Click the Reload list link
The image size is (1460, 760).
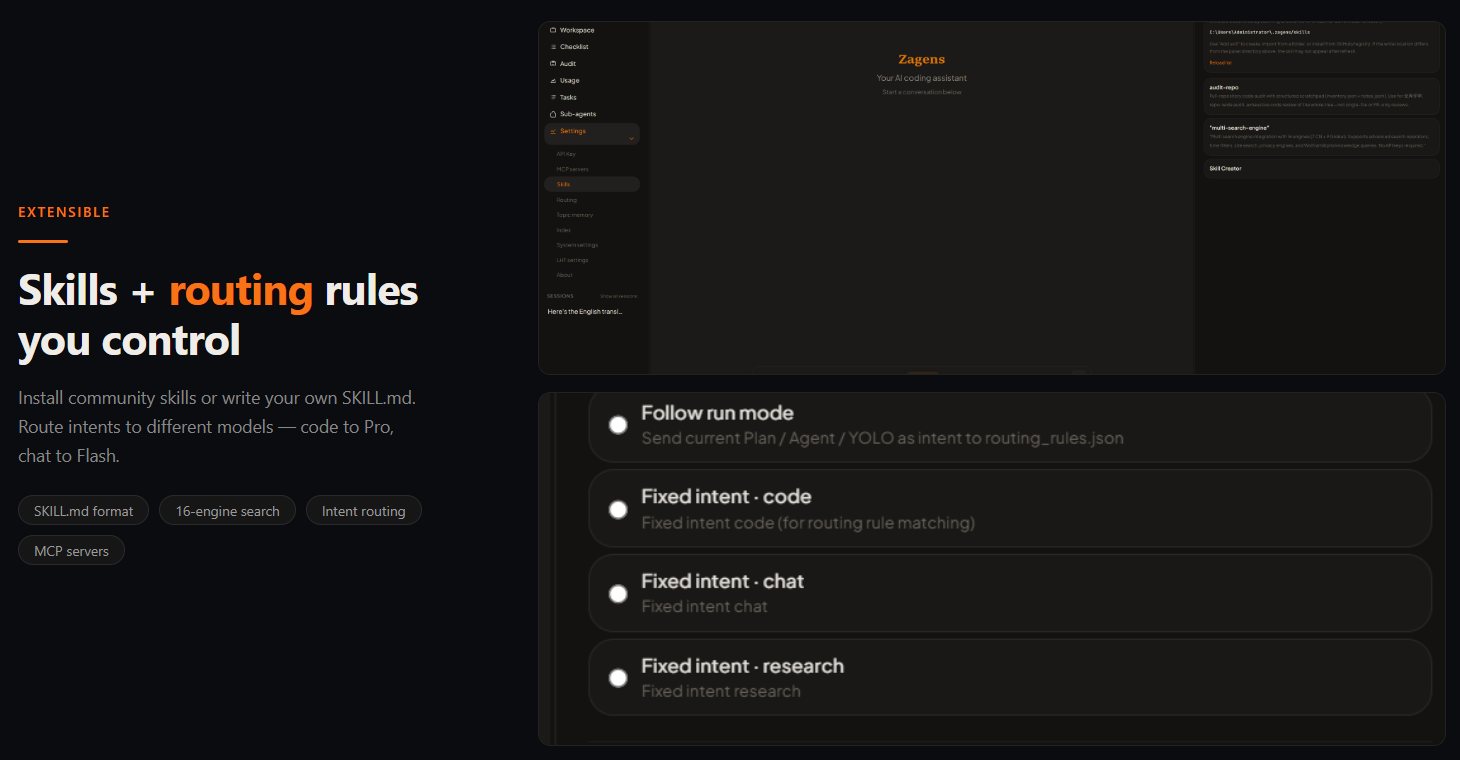pyautogui.click(x=1220, y=62)
